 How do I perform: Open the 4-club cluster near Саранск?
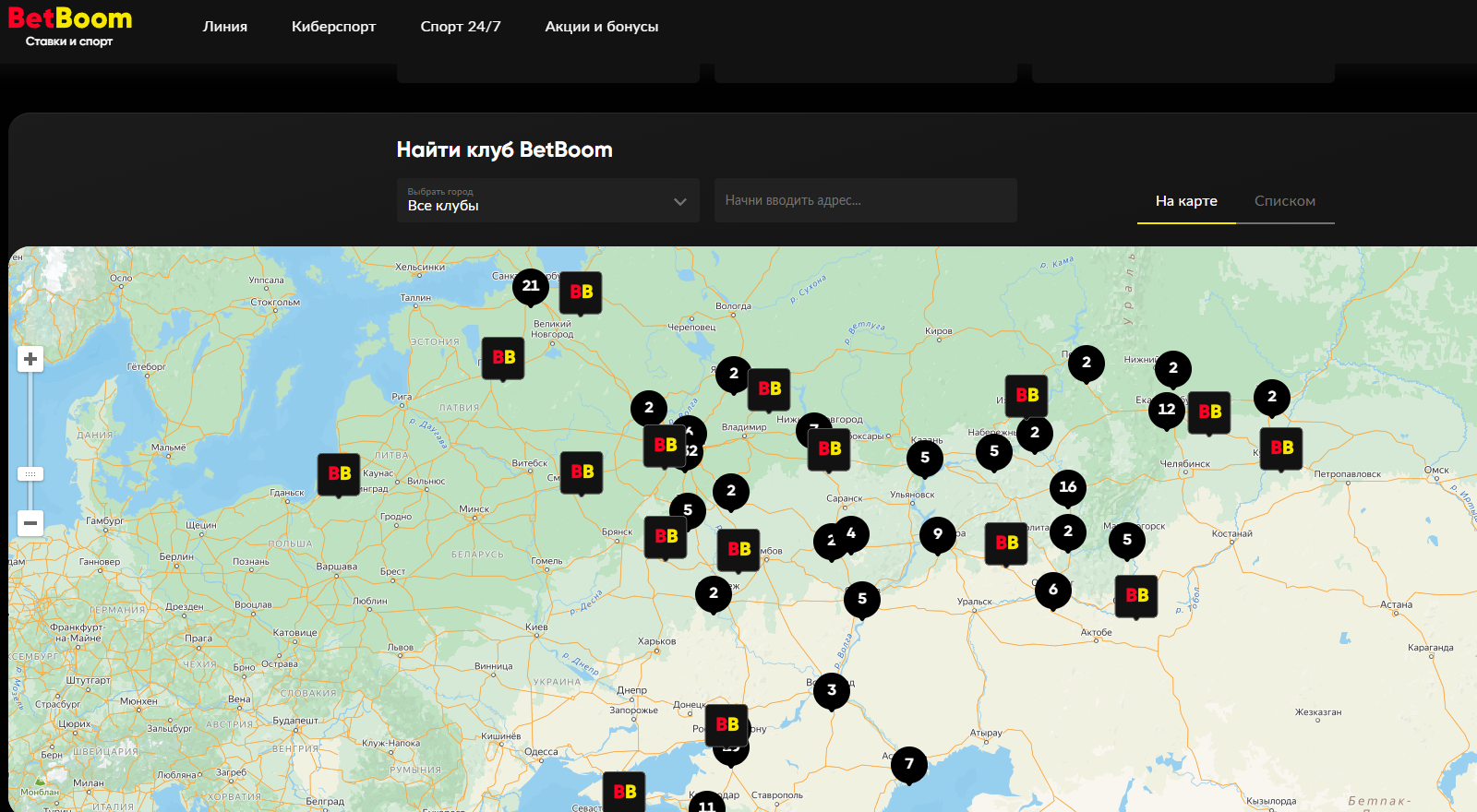point(851,534)
